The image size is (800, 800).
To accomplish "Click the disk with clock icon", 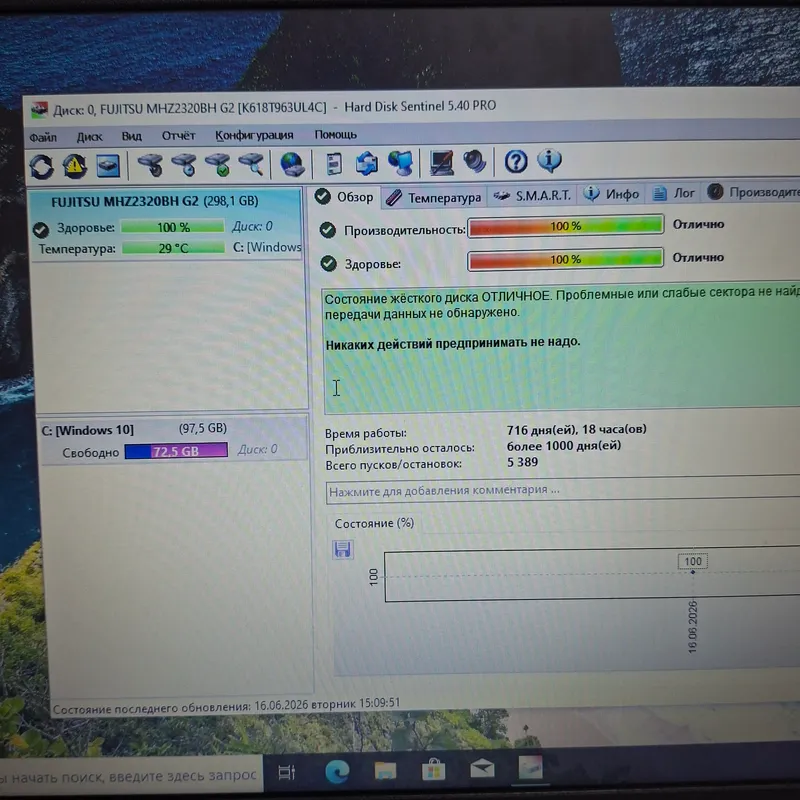I will click(x=184, y=165).
